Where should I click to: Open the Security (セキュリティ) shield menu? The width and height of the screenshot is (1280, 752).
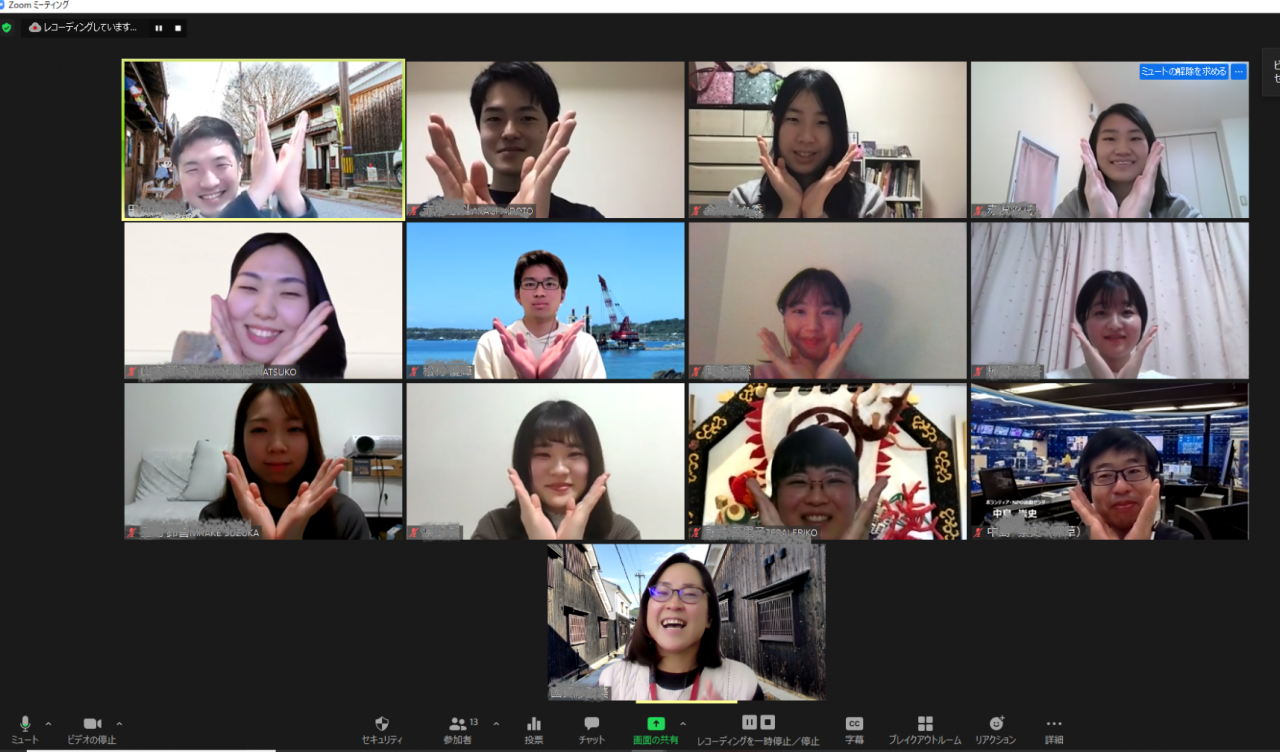pos(381,724)
